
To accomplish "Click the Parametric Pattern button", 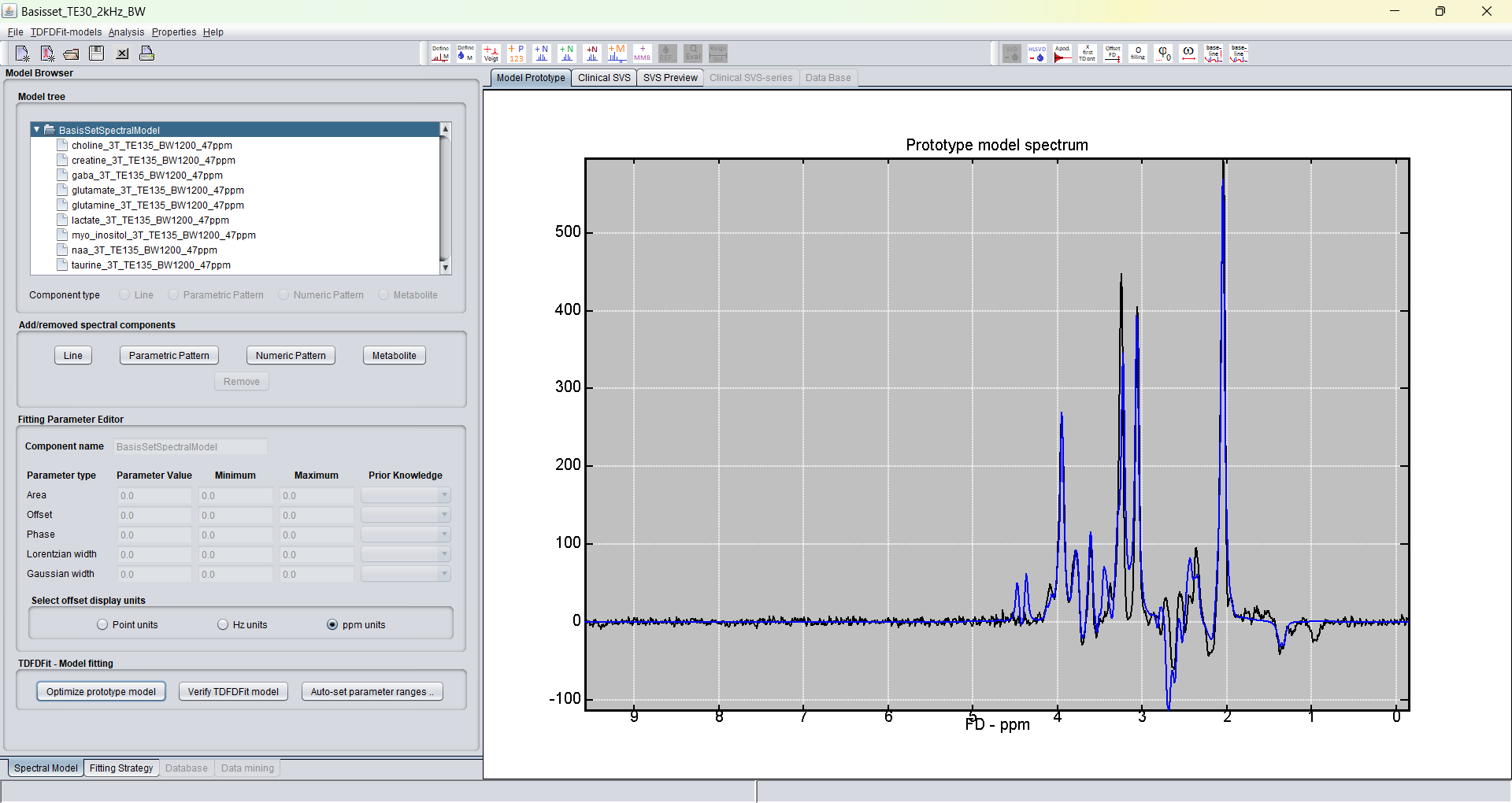I will [169, 356].
